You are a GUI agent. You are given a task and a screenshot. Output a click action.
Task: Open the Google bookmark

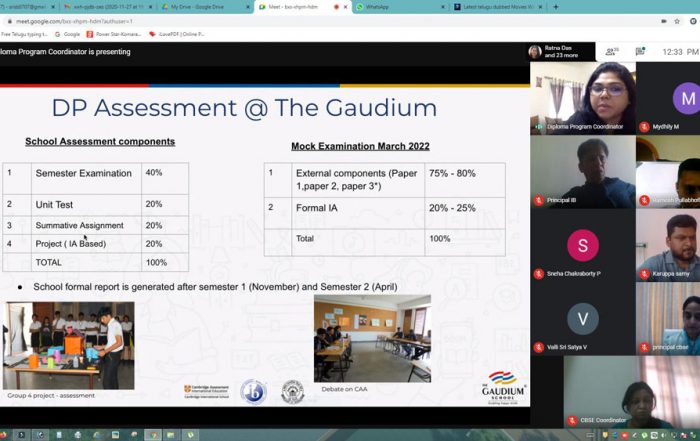[x=67, y=34]
